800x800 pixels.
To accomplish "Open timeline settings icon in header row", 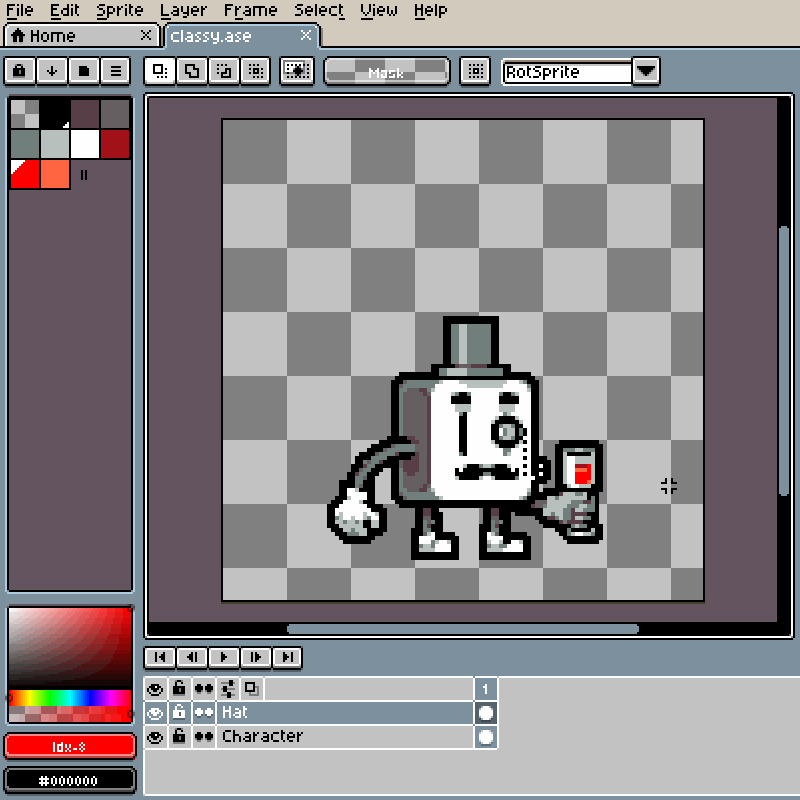I will pyautogui.click(x=228, y=689).
